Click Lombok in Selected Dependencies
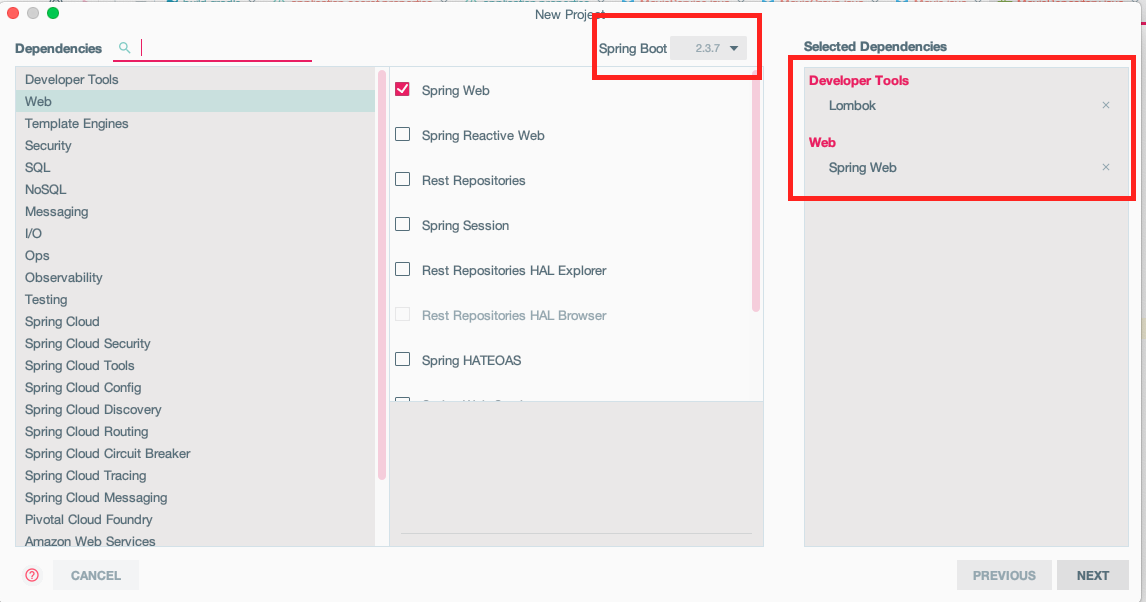Image resolution: width=1146 pixels, height=602 pixels. tap(852, 105)
